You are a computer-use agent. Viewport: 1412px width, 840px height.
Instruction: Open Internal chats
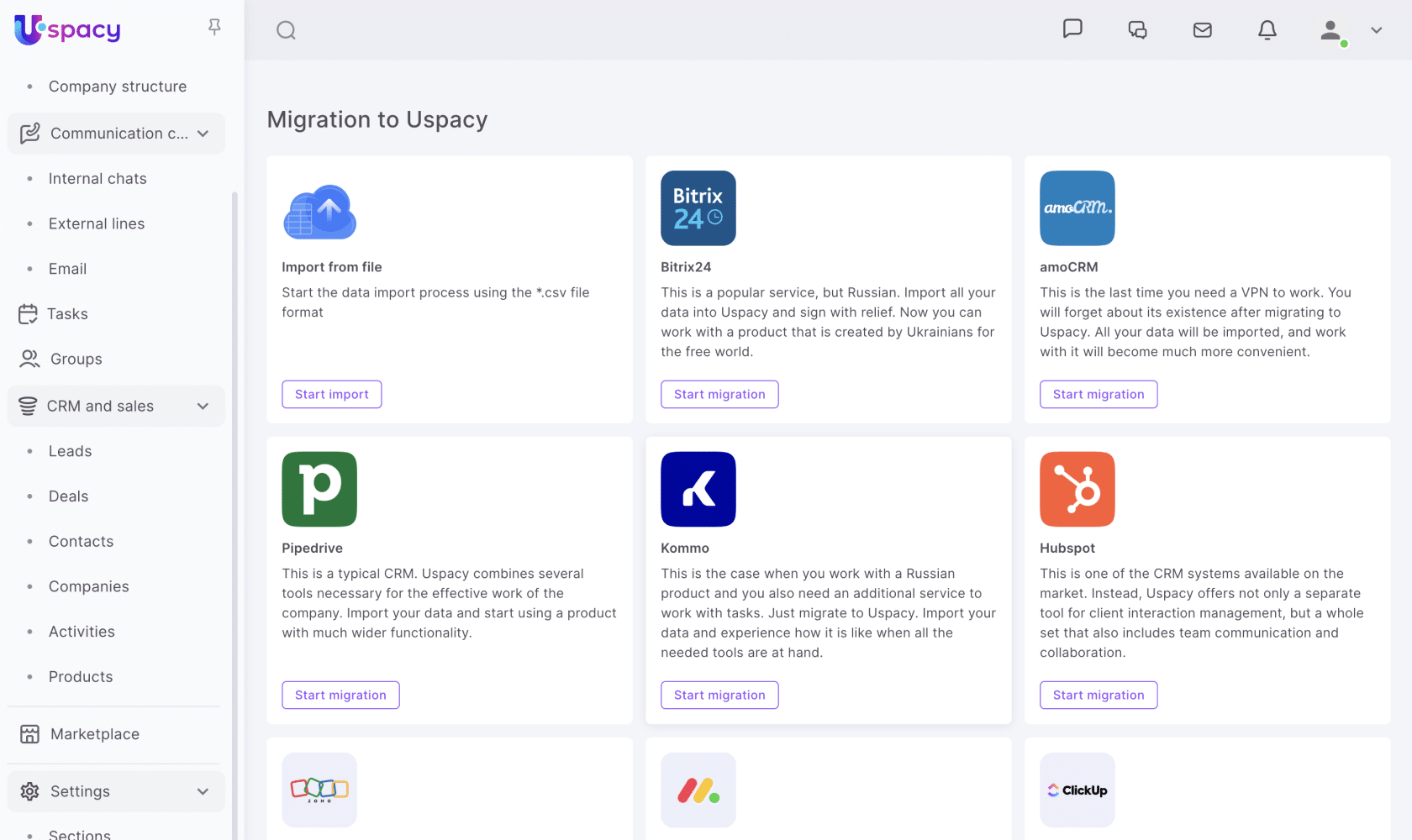[97, 179]
